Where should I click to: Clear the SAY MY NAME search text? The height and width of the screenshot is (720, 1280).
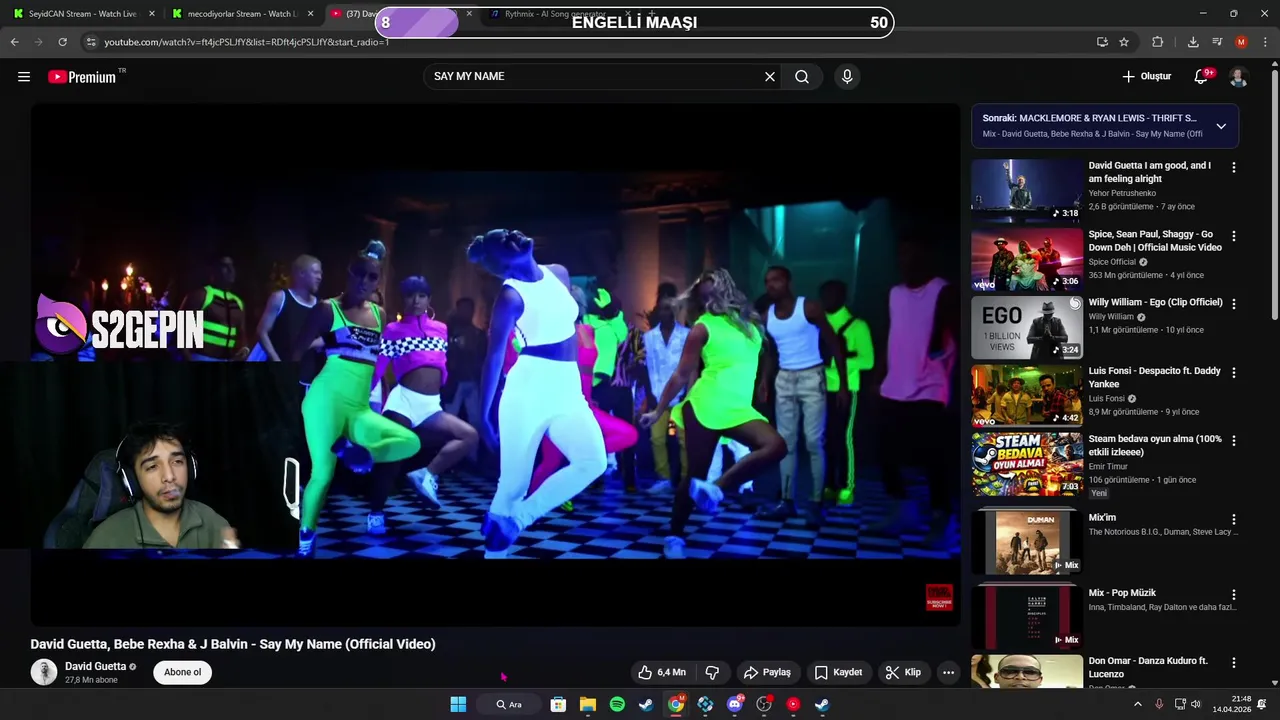(770, 76)
